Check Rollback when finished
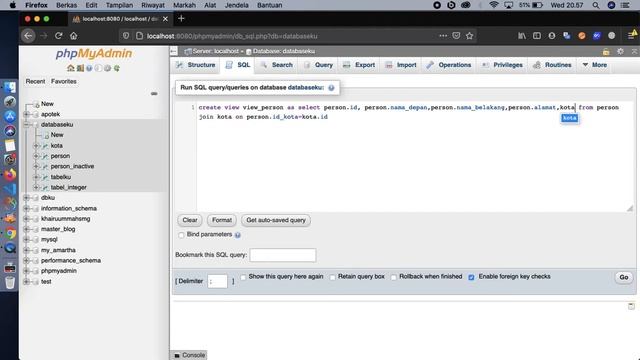The image size is (640, 360). click(393, 277)
